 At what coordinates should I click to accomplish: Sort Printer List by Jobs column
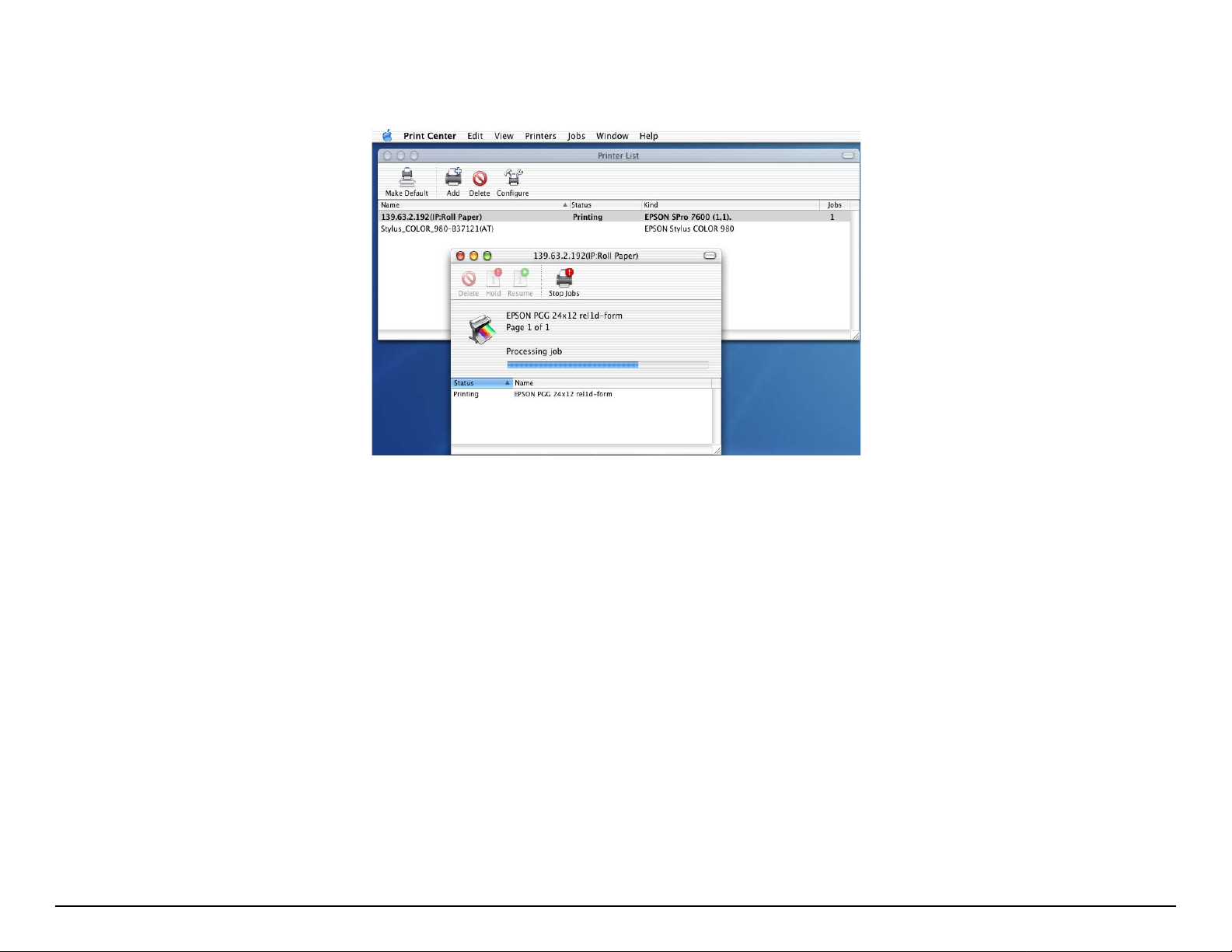[x=834, y=205]
